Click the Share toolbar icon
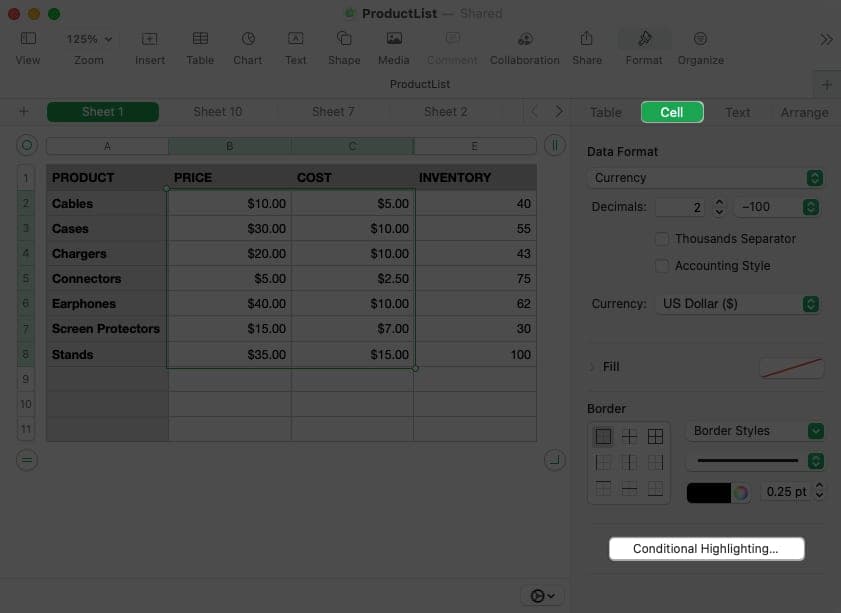Image resolution: width=841 pixels, height=613 pixels. pos(586,39)
